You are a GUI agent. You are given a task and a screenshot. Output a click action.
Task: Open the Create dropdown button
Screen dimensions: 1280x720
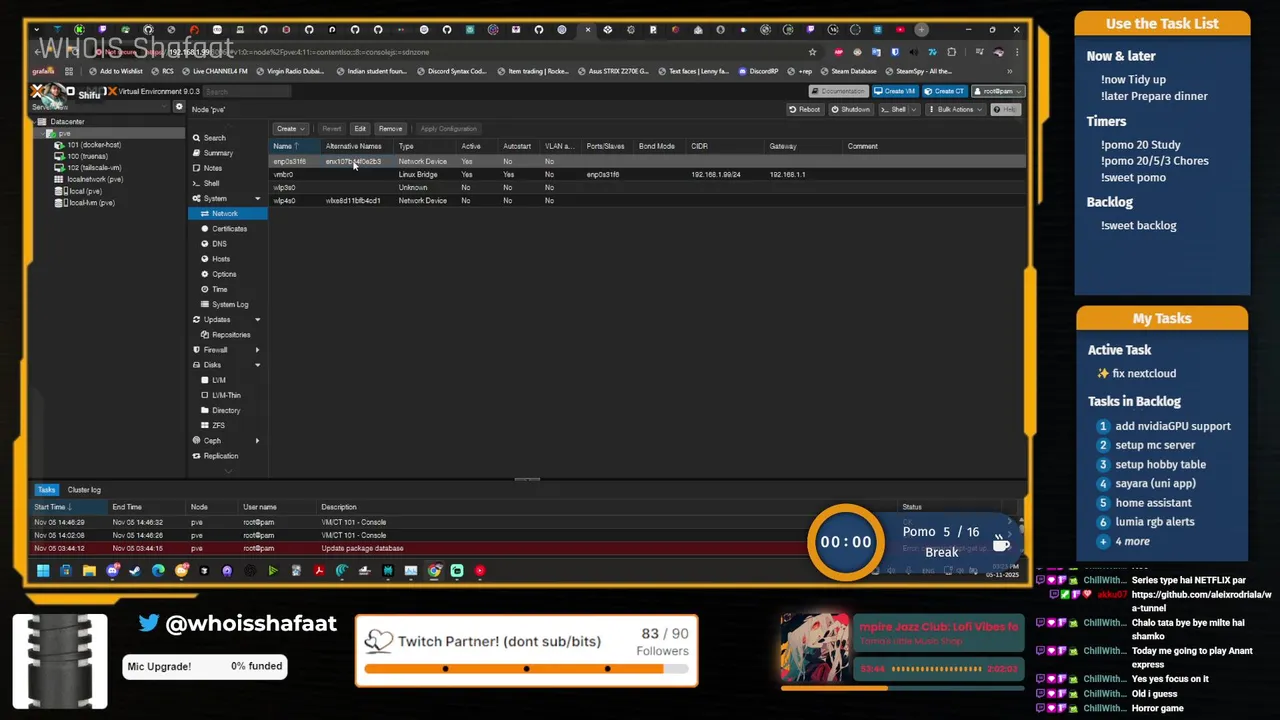click(x=290, y=129)
